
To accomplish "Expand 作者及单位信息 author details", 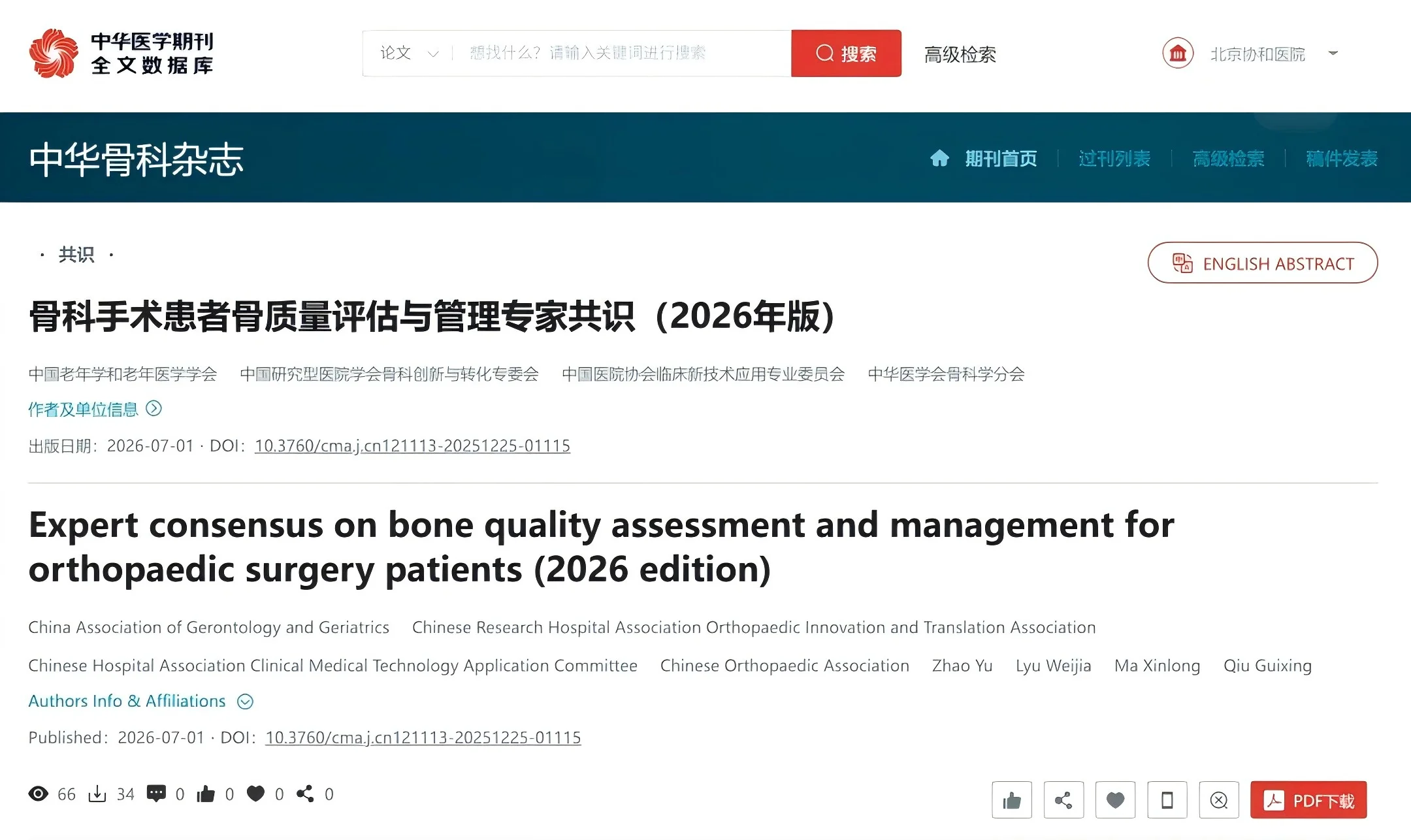I will click(95, 409).
